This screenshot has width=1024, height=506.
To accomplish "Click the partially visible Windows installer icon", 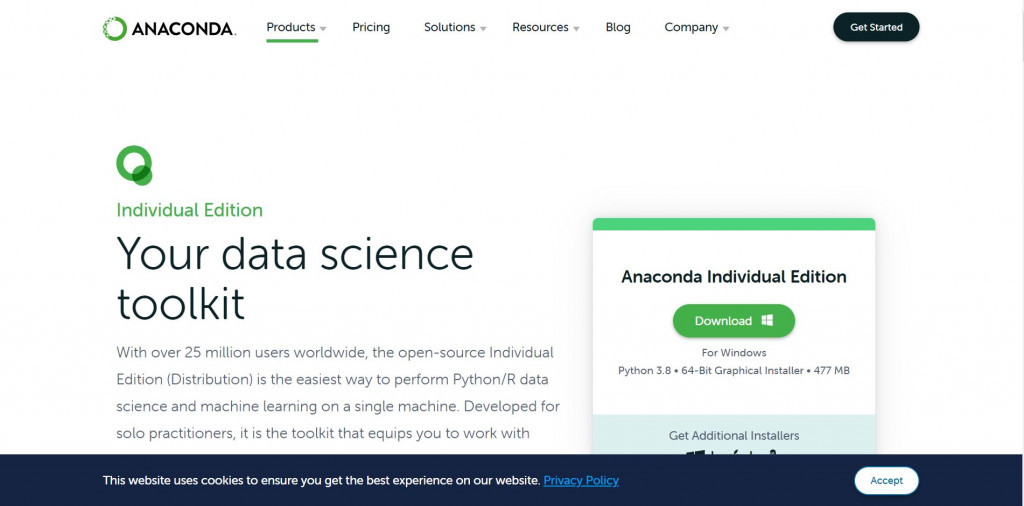I will click(x=696, y=453).
